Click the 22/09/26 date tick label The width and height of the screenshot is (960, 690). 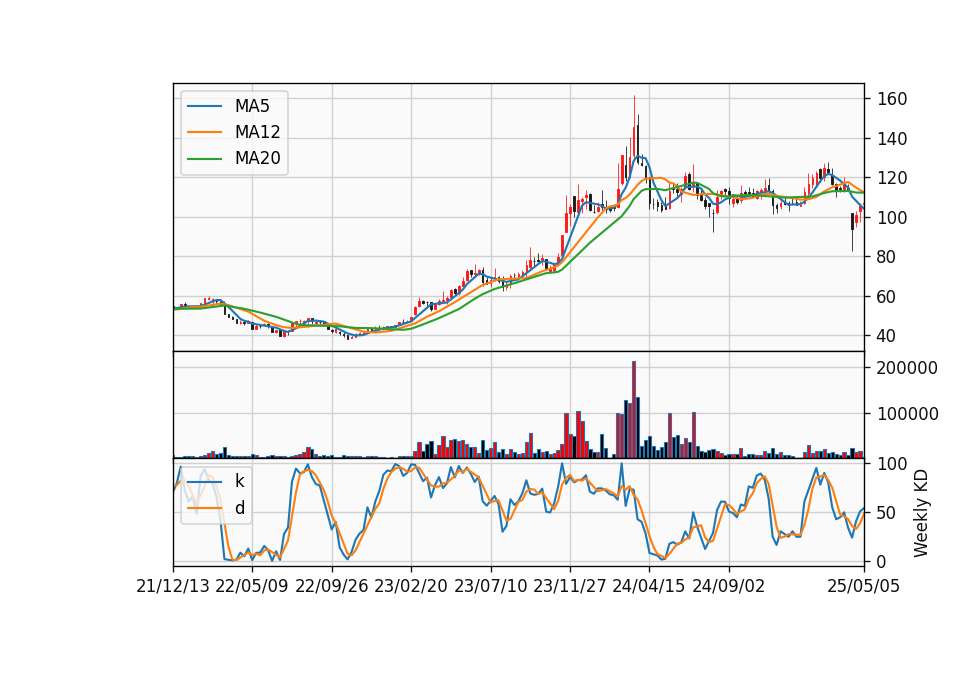pos(332,586)
